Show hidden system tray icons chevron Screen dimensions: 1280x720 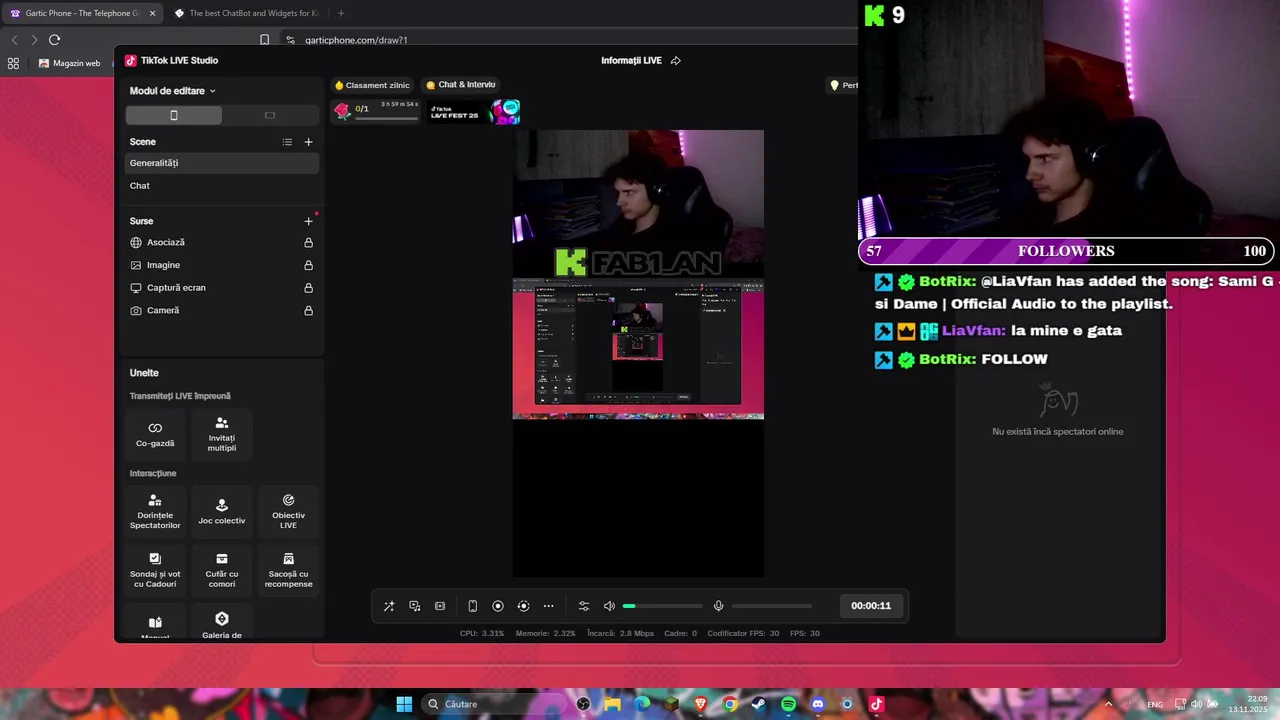1108,704
